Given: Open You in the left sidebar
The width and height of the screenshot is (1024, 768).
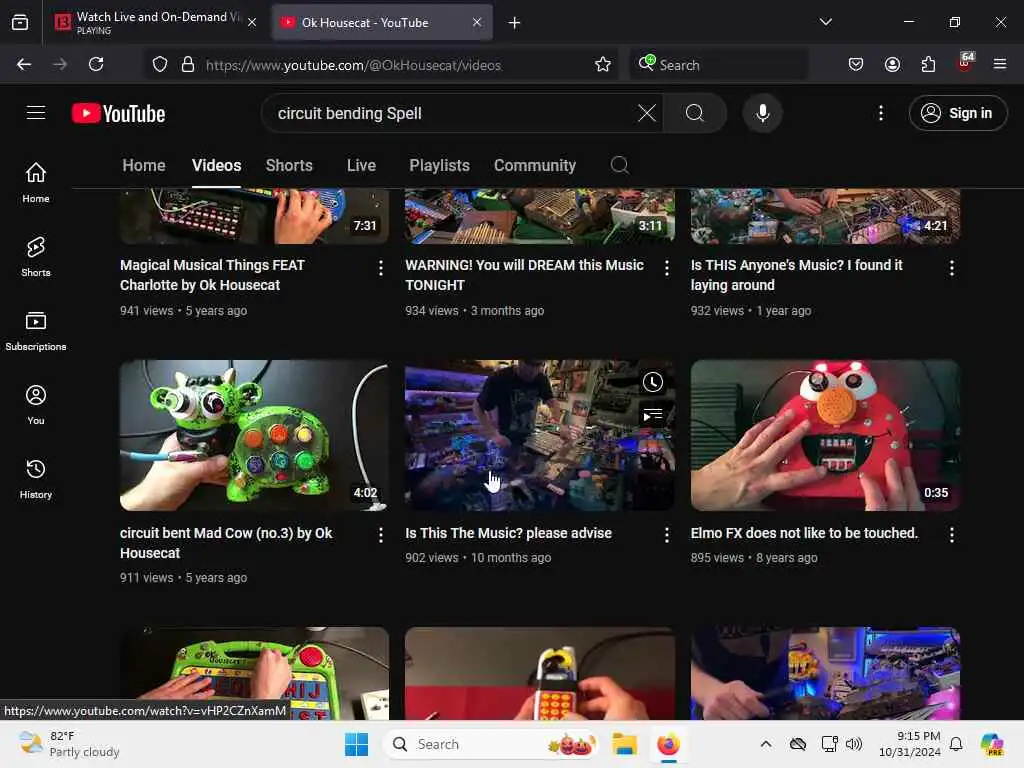Looking at the screenshot, I should (36, 405).
